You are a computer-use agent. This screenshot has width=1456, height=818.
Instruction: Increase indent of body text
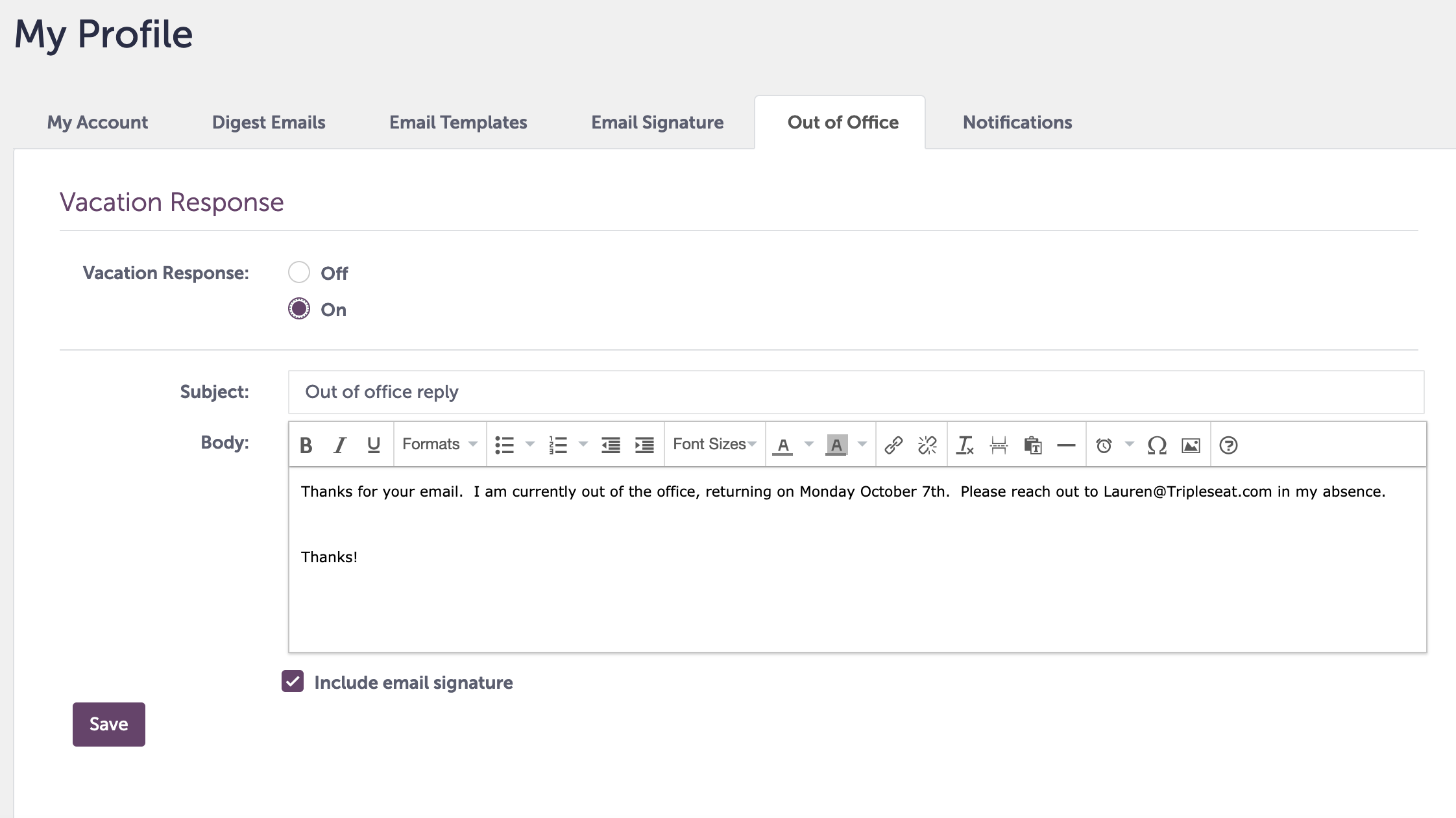(x=644, y=445)
